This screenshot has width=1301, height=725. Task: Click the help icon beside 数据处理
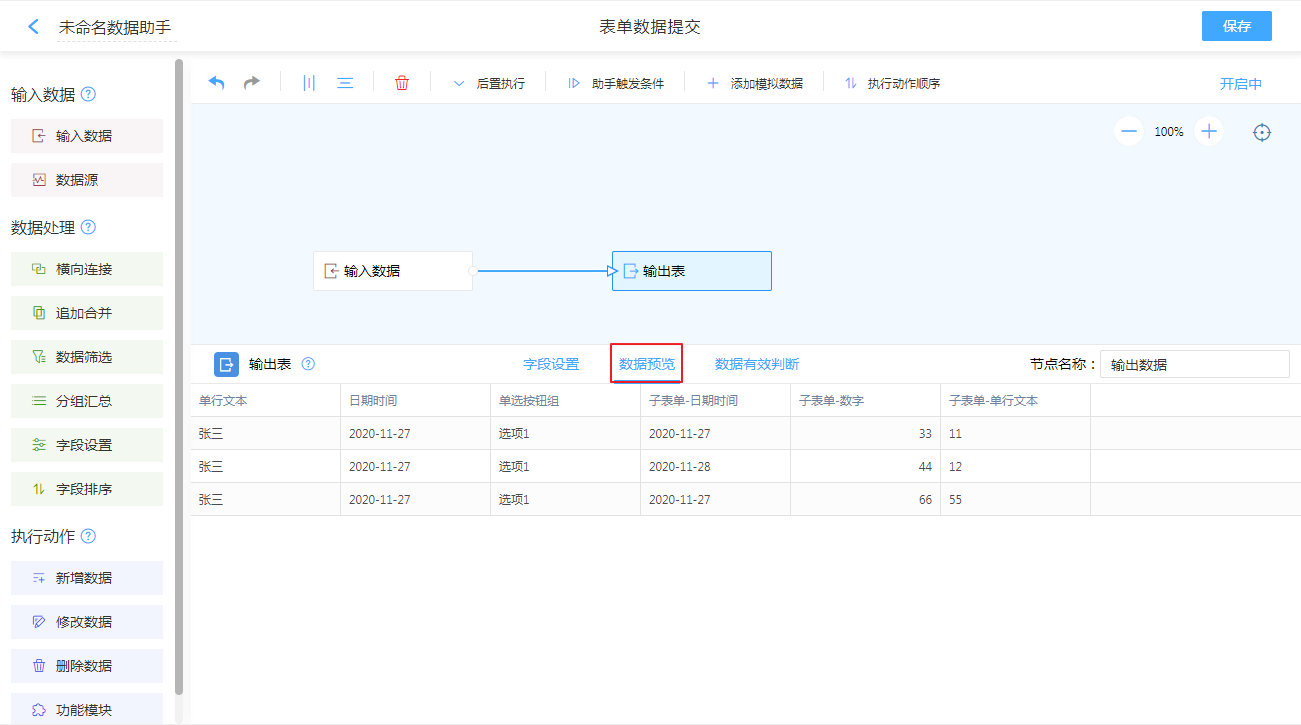88,228
